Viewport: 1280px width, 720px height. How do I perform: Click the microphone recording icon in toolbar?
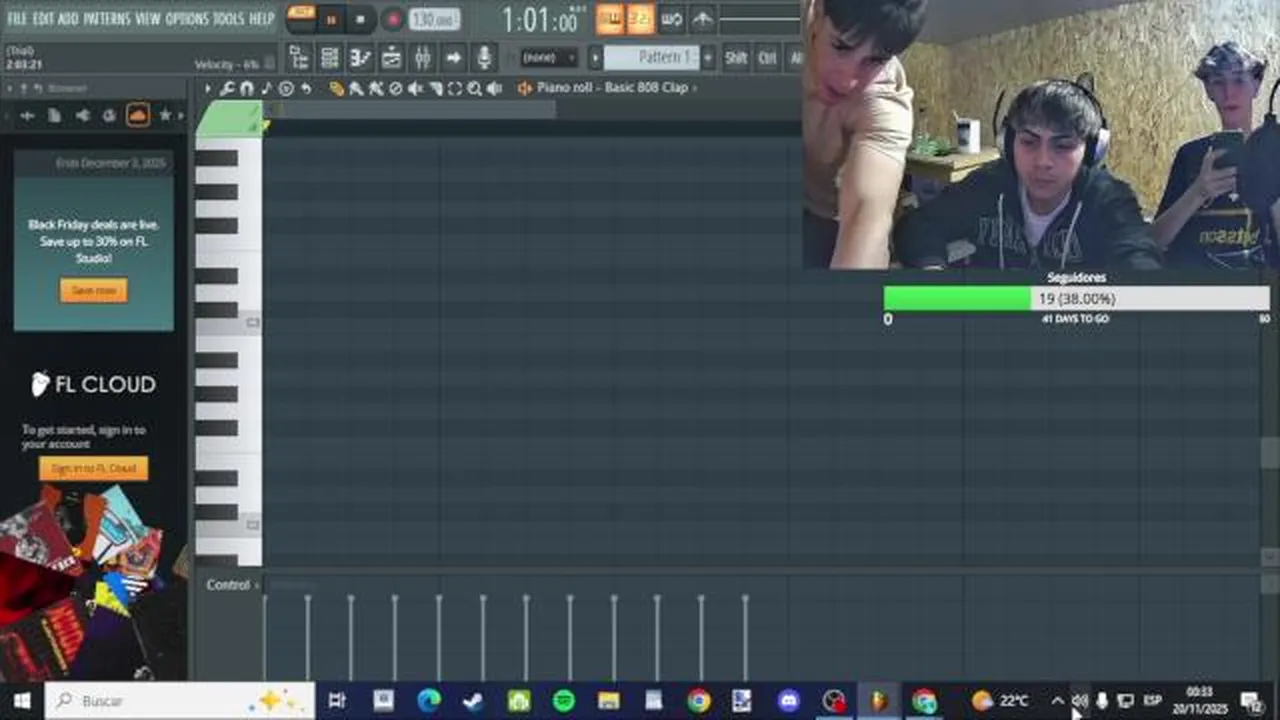coord(484,57)
